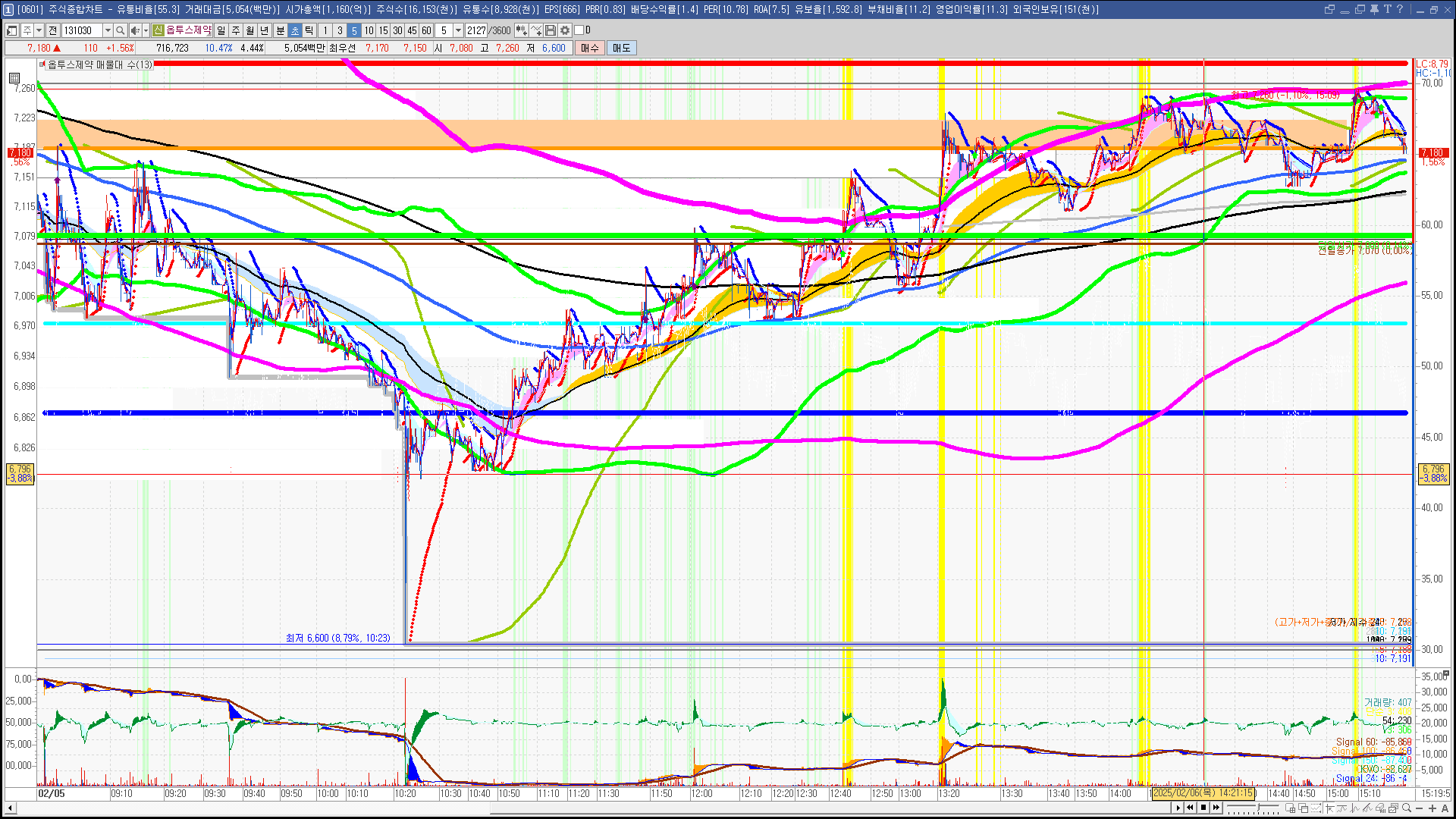Select the 10 interval button
1456x819 pixels.
click(x=369, y=30)
